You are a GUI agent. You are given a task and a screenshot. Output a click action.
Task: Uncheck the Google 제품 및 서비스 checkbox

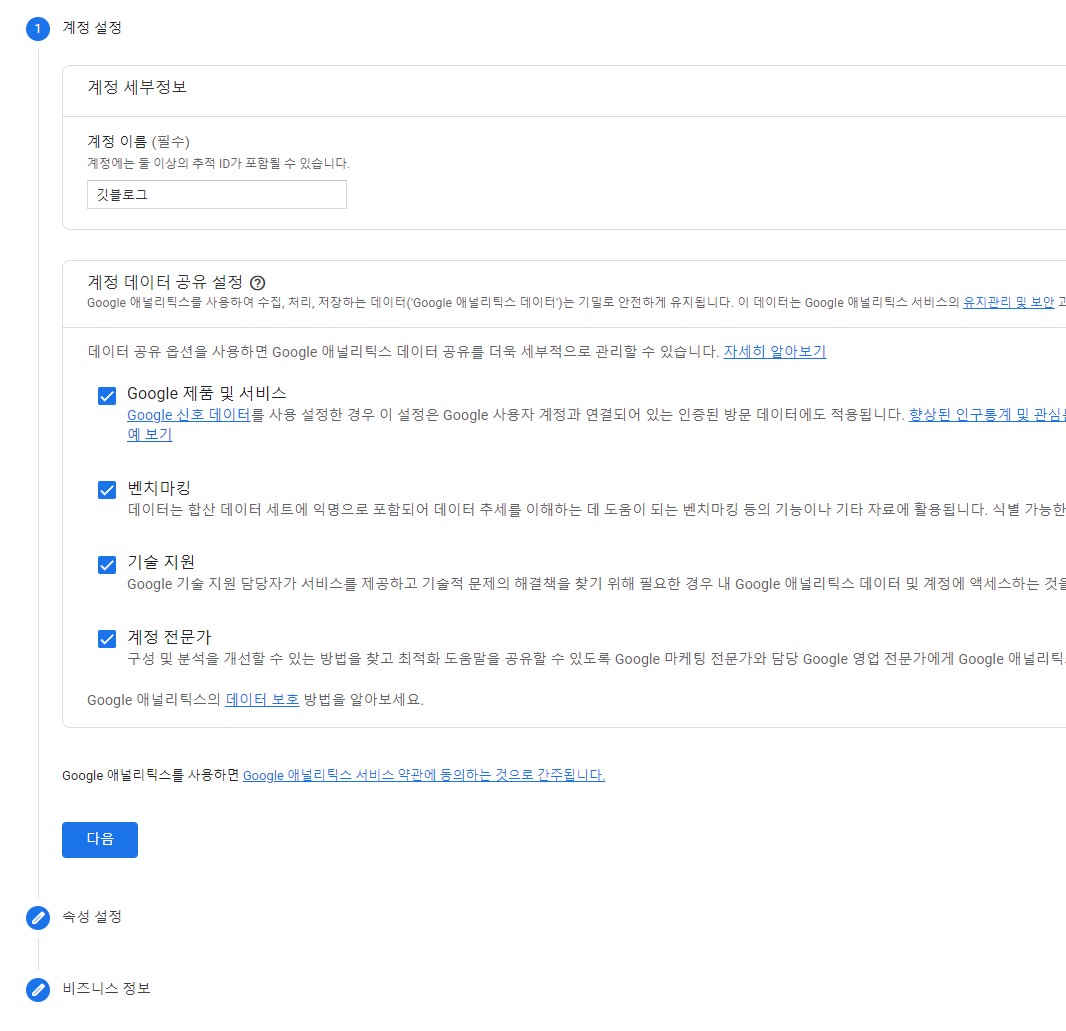[x=106, y=395]
